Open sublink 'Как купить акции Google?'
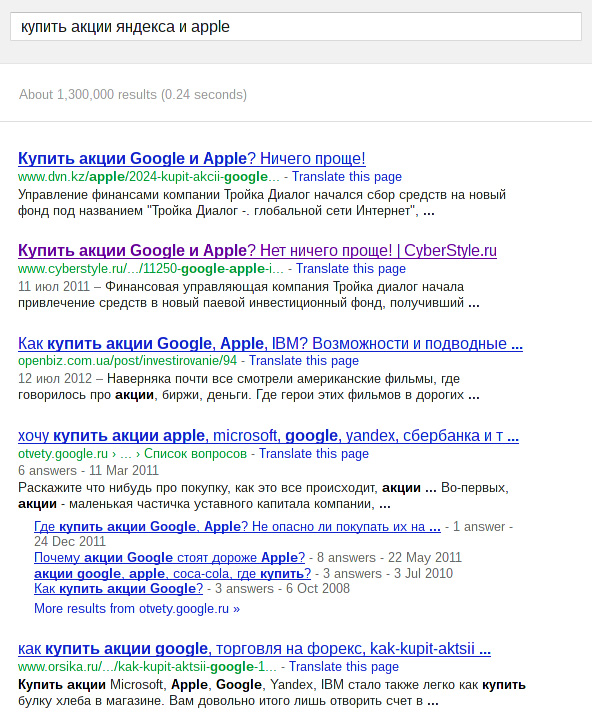This screenshot has height=721, width=592. 119,589
